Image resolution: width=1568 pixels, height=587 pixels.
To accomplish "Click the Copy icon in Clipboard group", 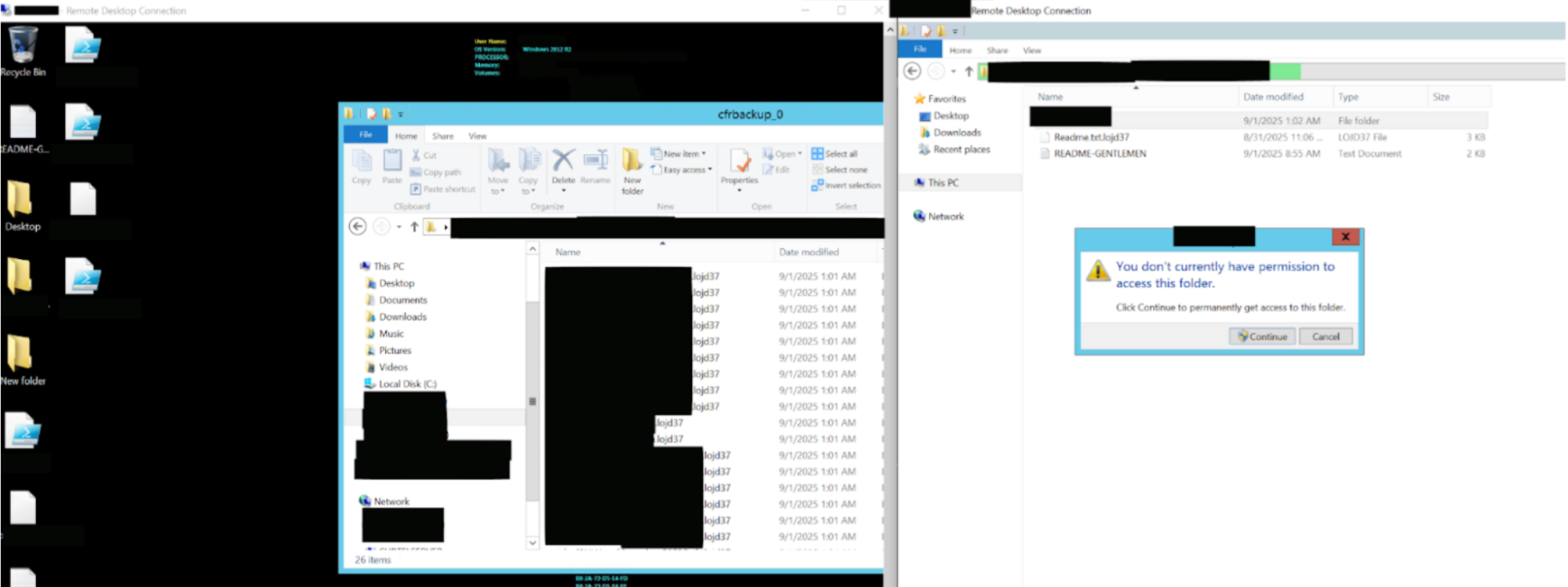I will click(x=362, y=167).
